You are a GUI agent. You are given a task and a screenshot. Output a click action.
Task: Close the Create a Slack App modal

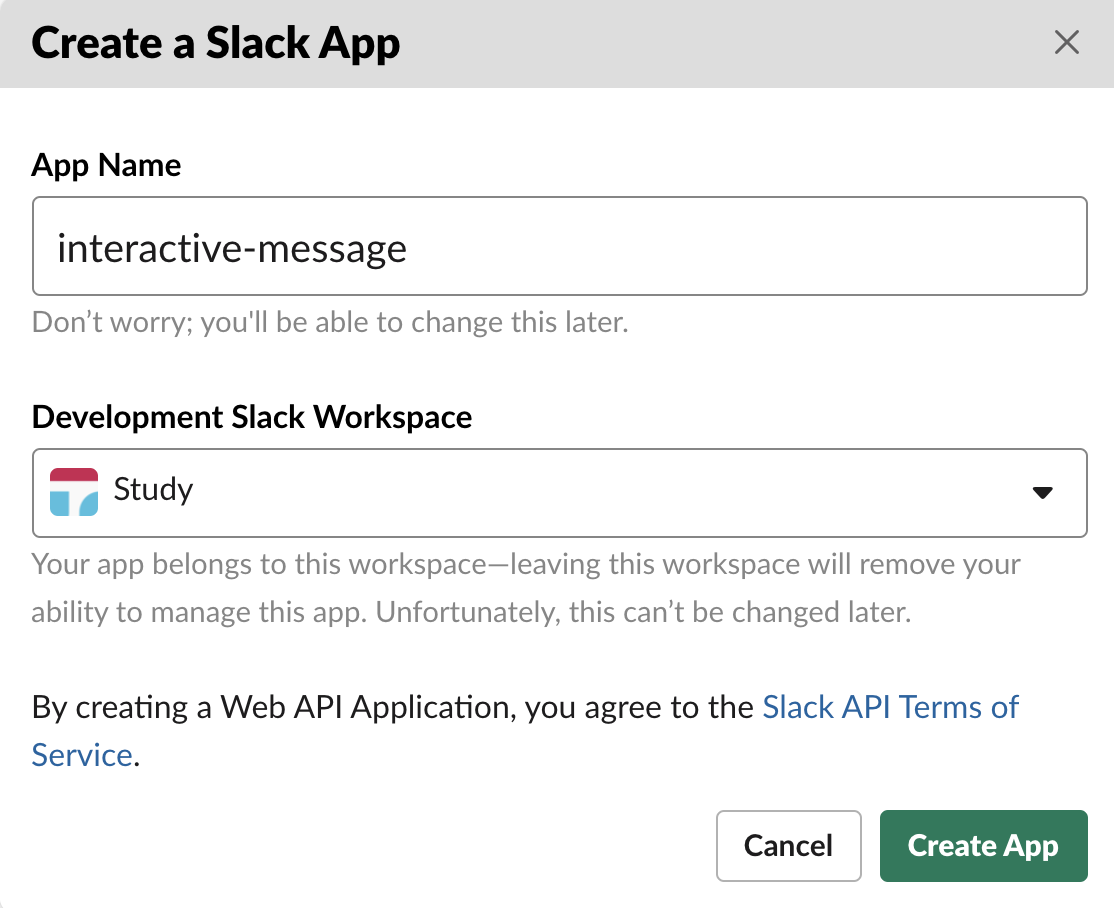point(1066,43)
